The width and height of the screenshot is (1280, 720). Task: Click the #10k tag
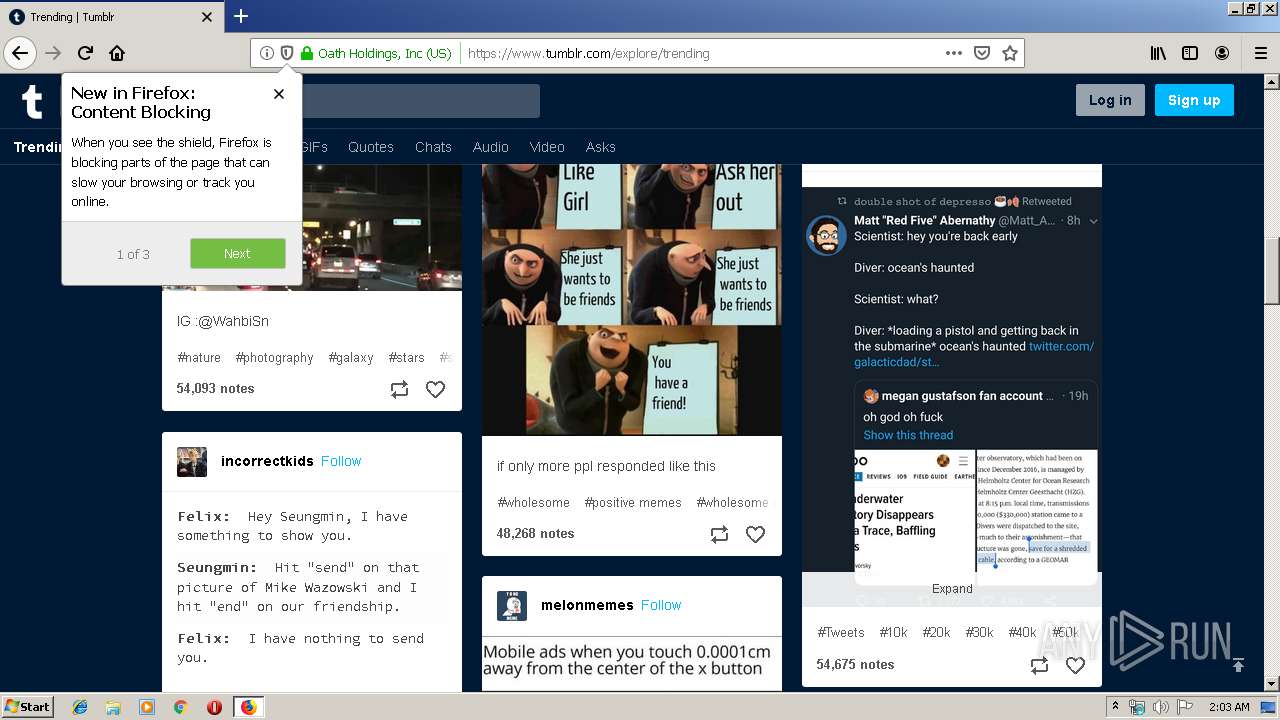pos(894,632)
